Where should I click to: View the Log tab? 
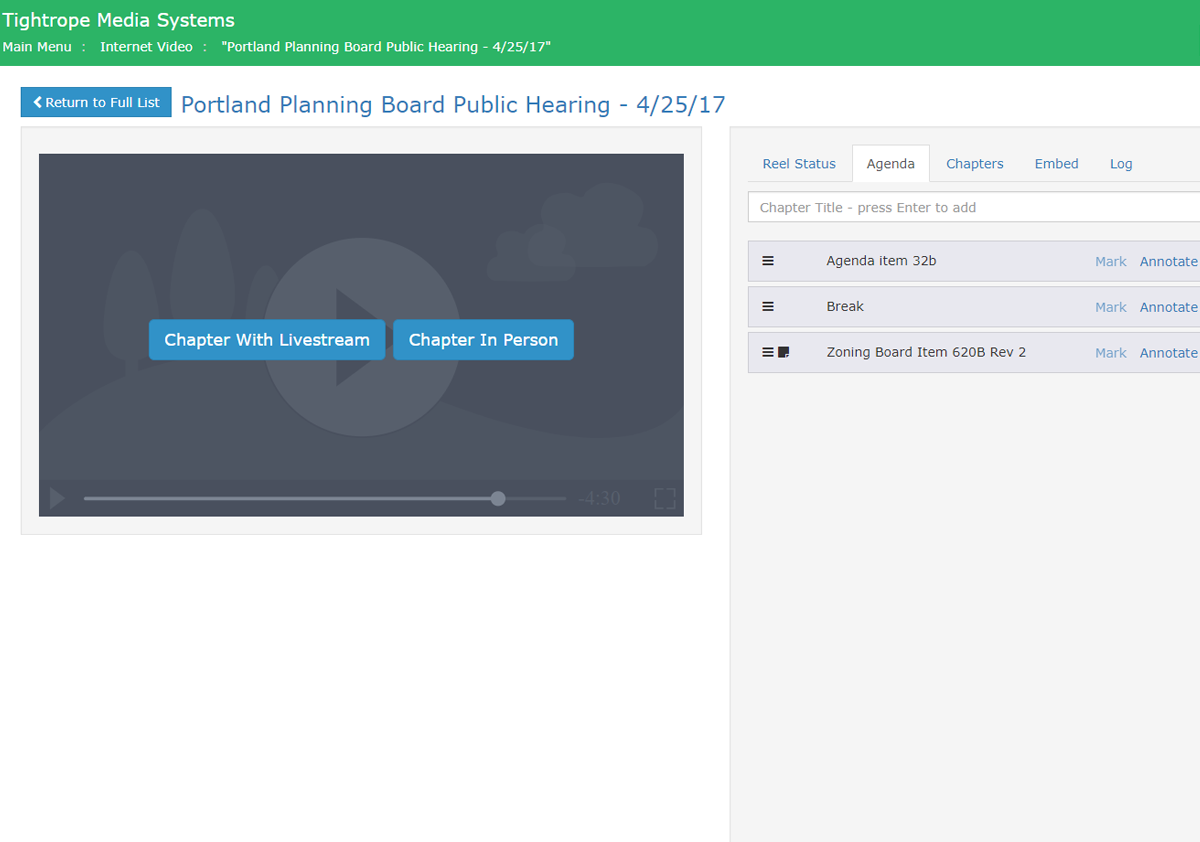(x=1121, y=163)
